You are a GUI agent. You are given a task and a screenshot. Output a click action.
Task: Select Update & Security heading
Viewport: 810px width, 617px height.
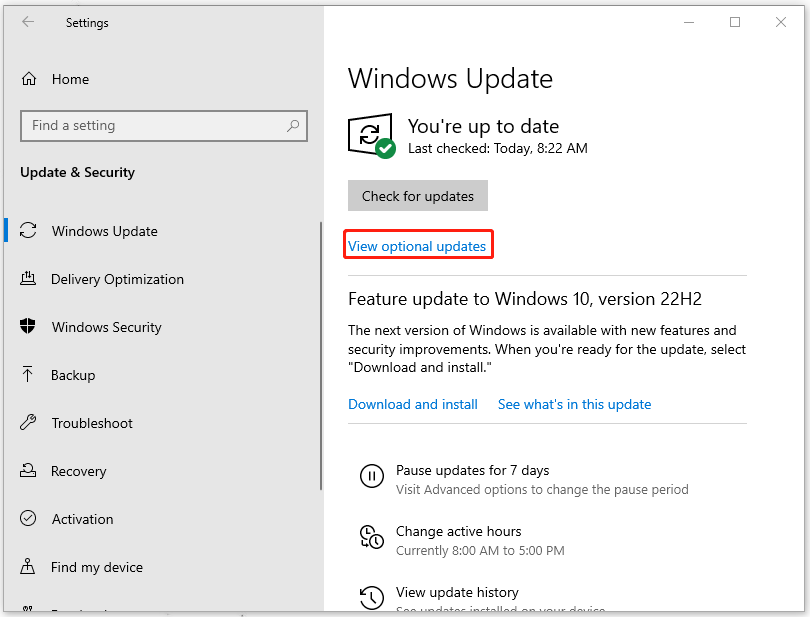tap(77, 172)
